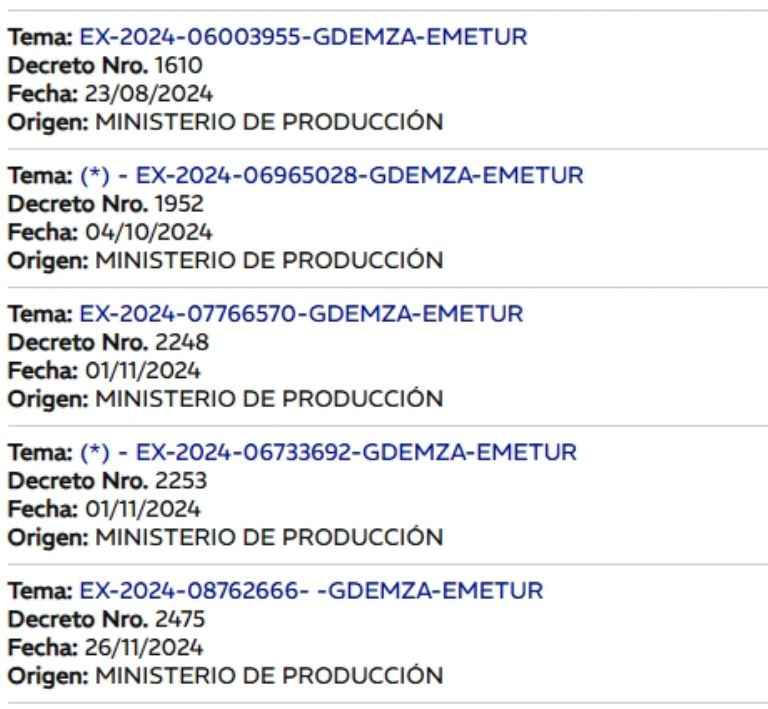Select the Fecha line under Decreto 2253
768x709 pixels.
click(104, 508)
